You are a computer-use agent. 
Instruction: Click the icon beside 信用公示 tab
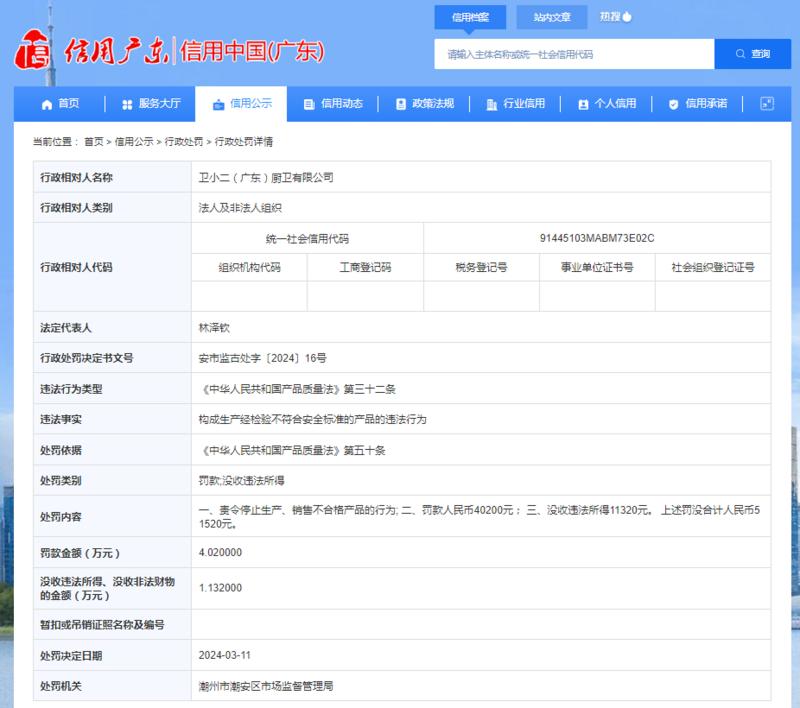[218, 105]
